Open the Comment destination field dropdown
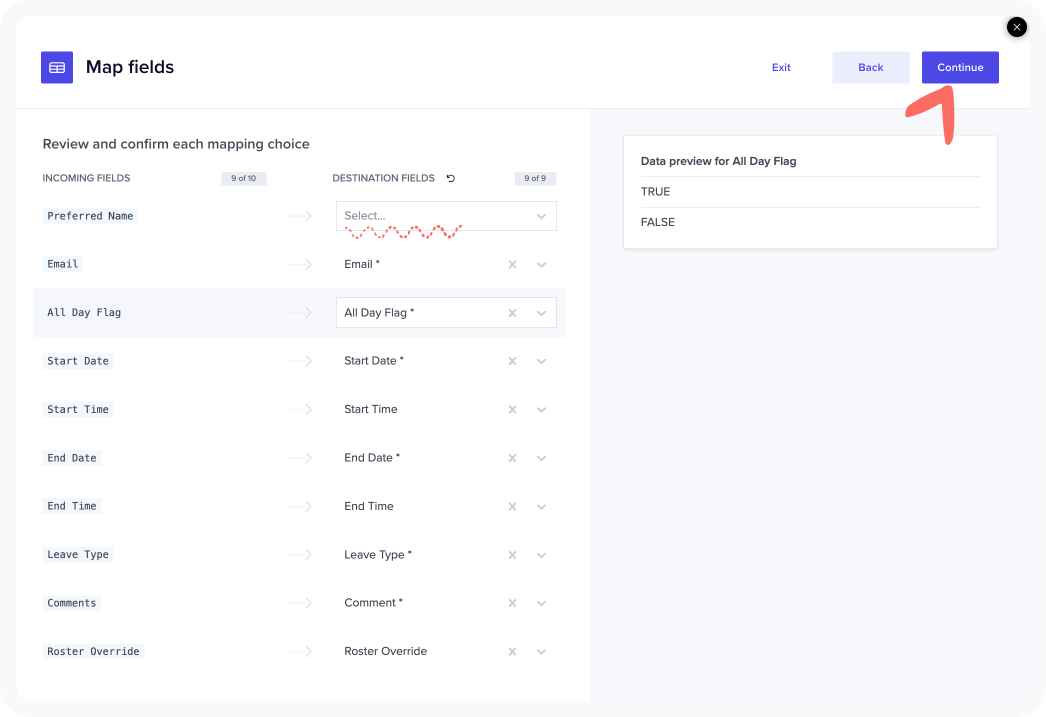1046x717 pixels. [541, 603]
